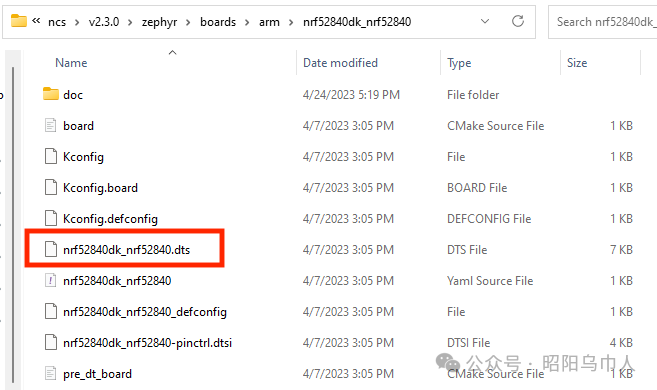Select the Kconfig file icon
This screenshot has width=657, height=390.
click(x=51, y=156)
